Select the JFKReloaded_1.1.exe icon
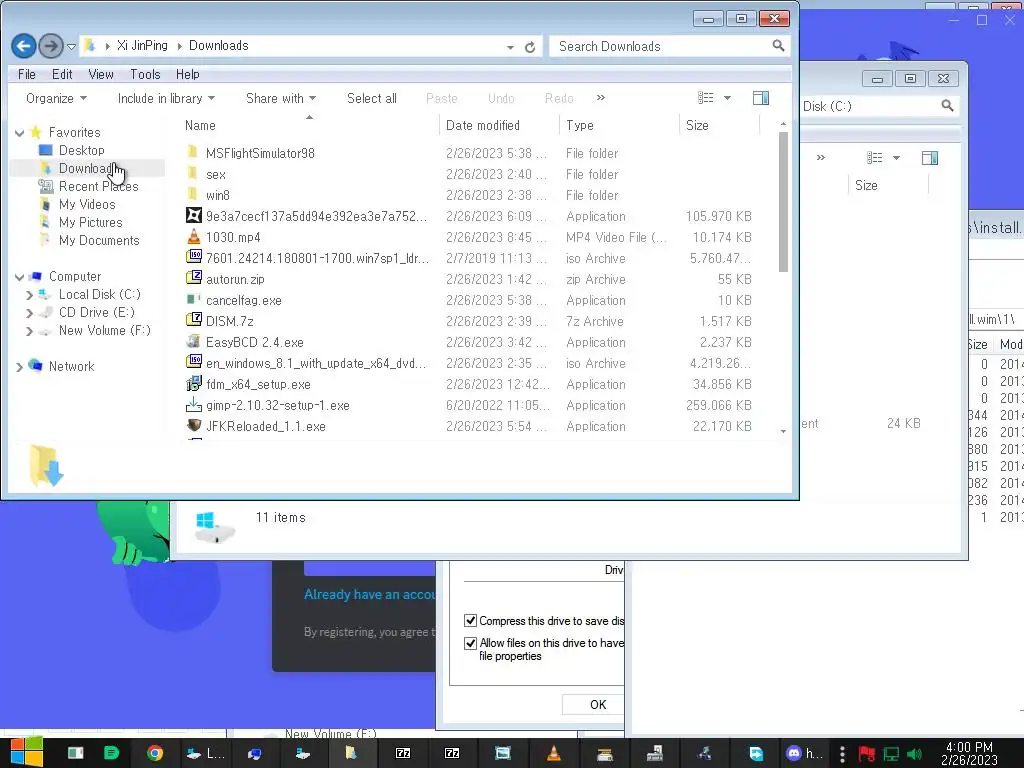Viewport: 1024px width, 768px height. pos(193,425)
